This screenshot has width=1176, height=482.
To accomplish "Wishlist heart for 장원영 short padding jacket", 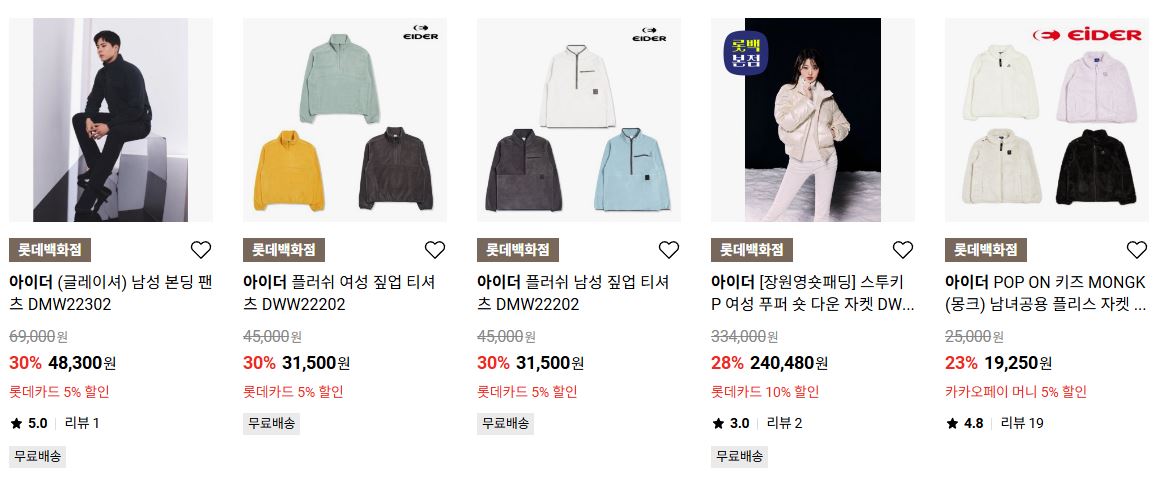I will tap(902, 250).
